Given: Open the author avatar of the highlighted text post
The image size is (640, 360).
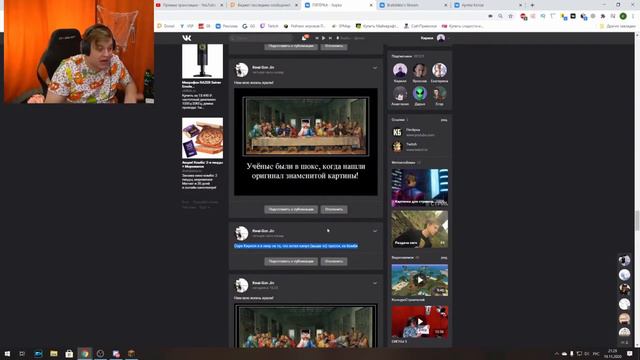Looking at the screenshot, I should coord(241,233).
